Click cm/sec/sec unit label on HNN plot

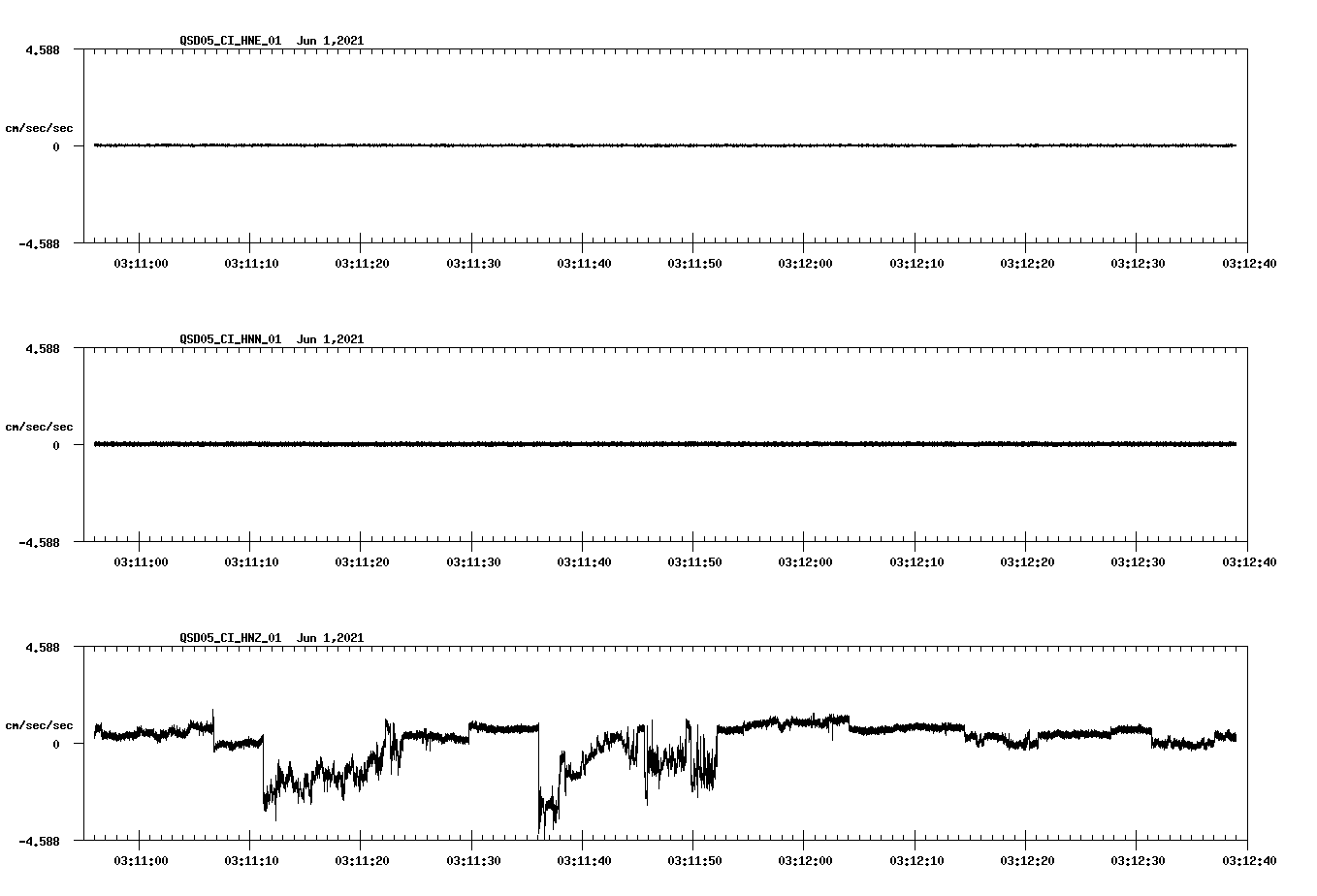(x=39, y=427)
